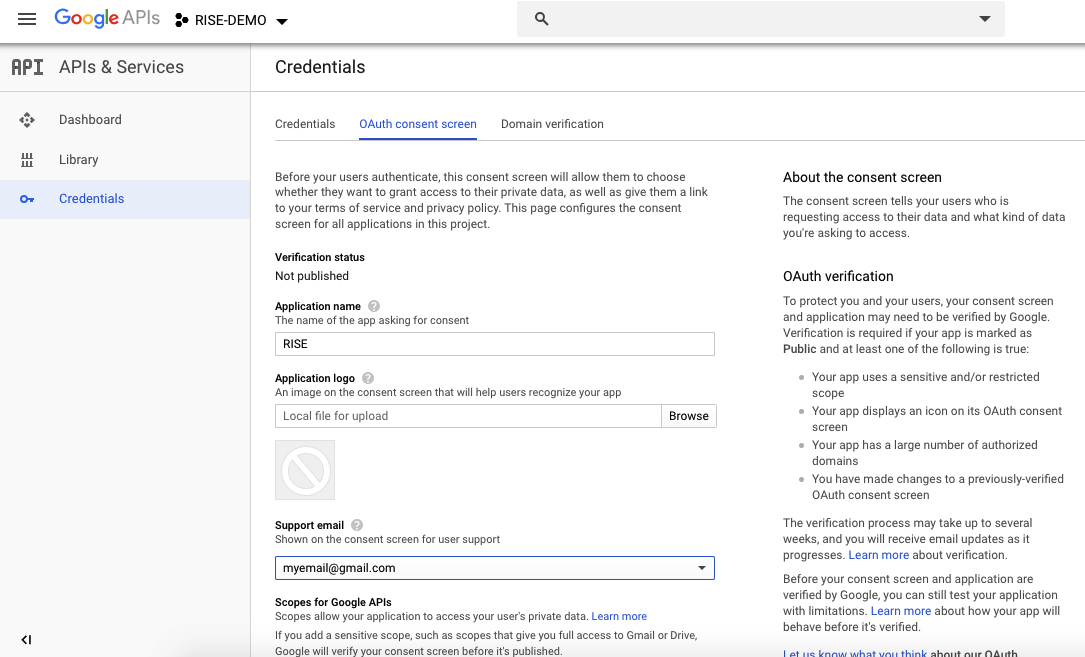Click Learn more link under Scopes for Google APIs

pyautogui.click(x=619, y=616)
